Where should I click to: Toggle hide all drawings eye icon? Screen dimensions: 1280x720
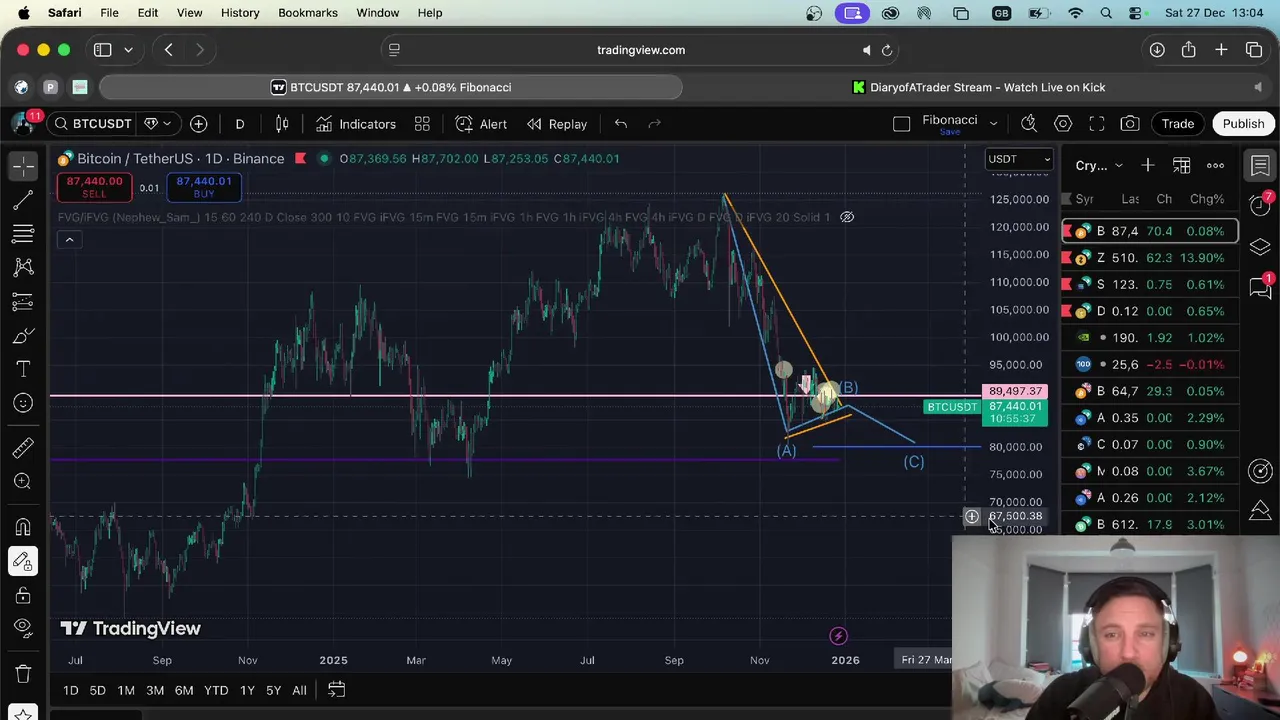click(23, 628)
